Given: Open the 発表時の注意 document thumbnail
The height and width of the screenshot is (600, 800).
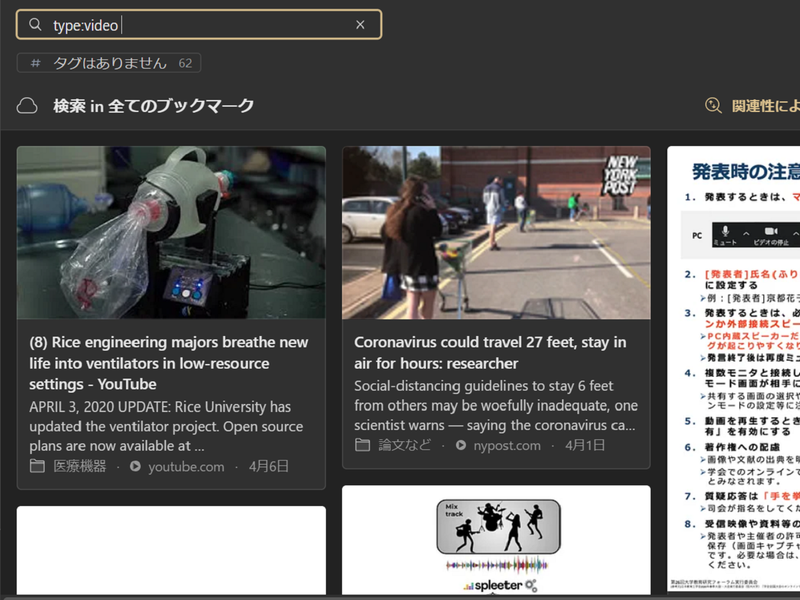Looking at the screenshot, I should tap(734, 370).
